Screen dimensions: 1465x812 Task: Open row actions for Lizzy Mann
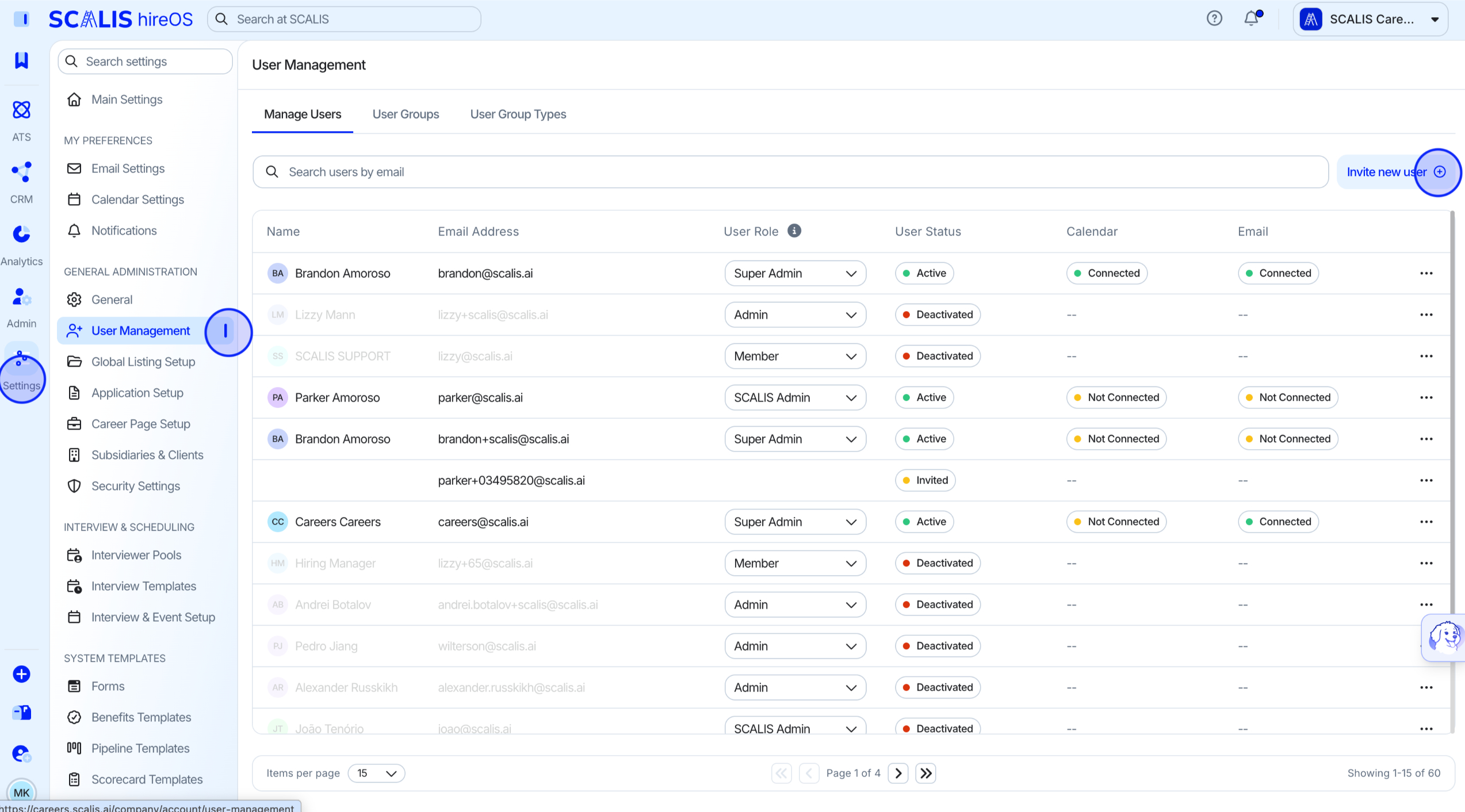click(1426, 315)
